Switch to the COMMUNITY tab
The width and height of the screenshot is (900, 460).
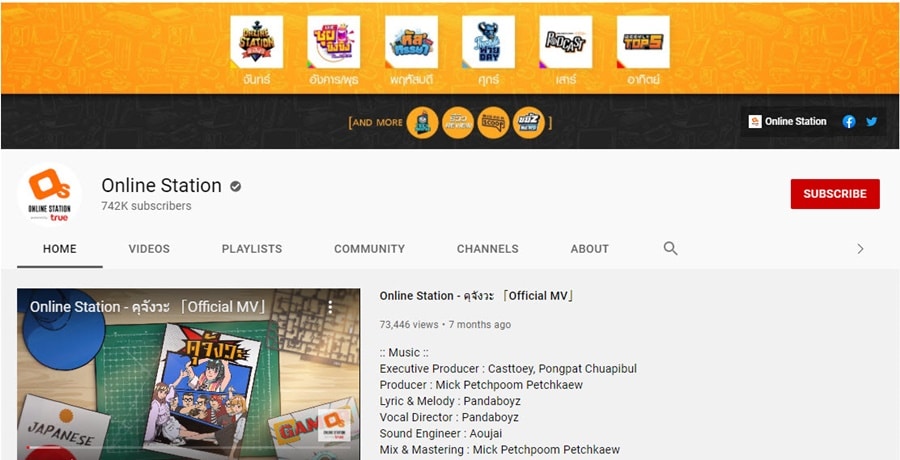(x=370, y=249)
